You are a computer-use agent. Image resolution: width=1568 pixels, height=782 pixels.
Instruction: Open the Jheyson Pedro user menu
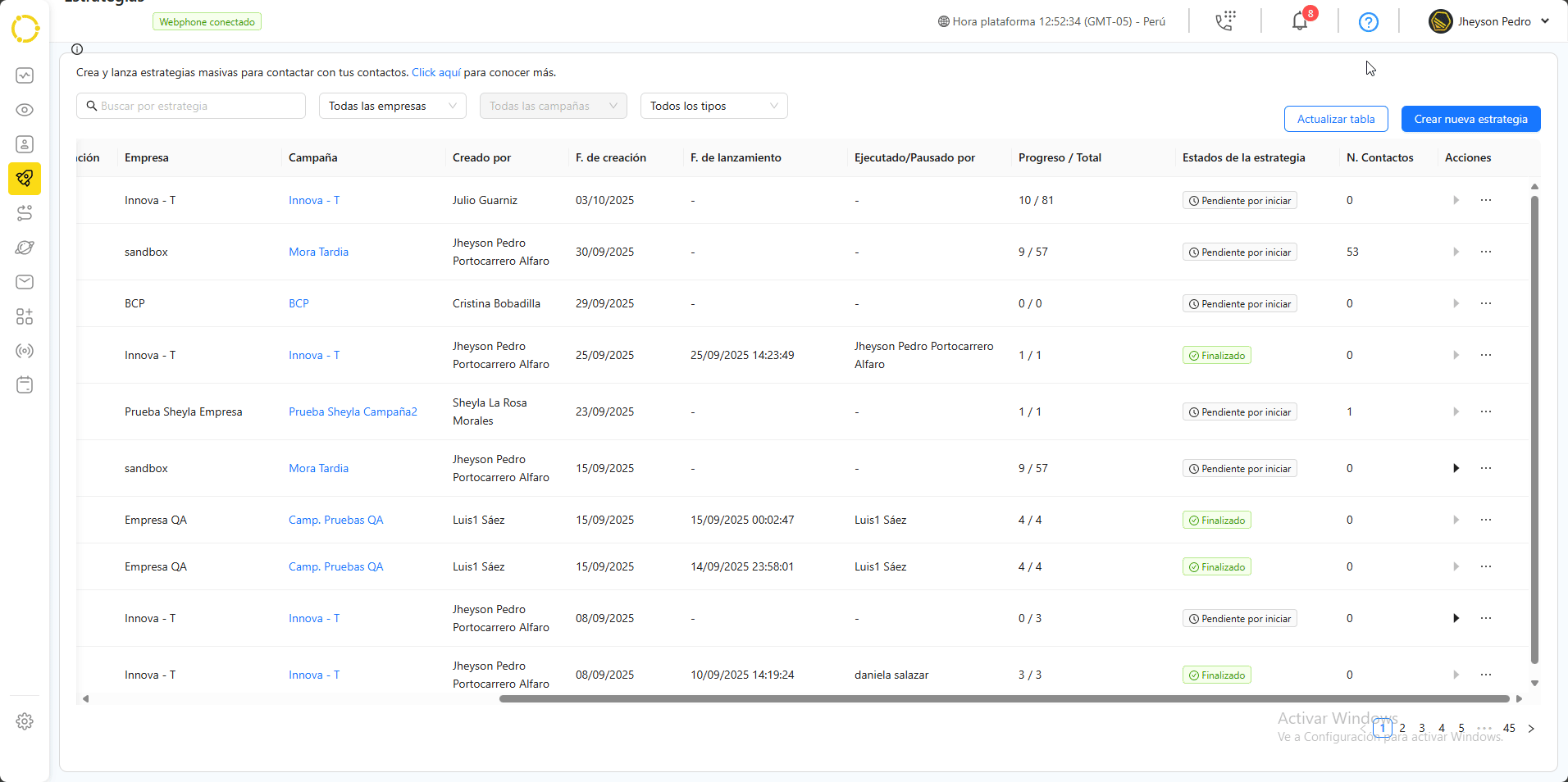[1488, 21]
